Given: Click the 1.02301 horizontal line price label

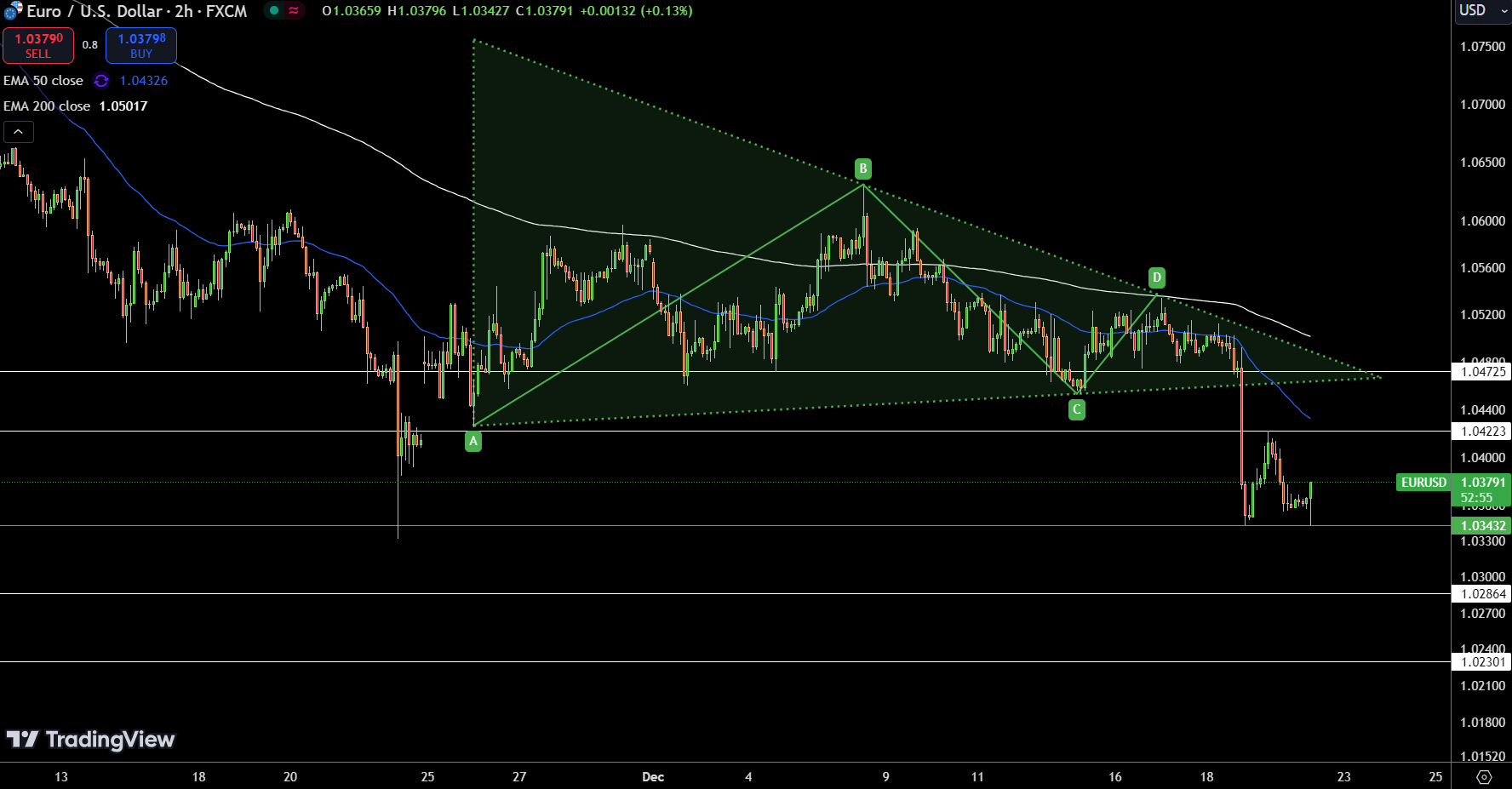Looking at the screenshot, I should [x=1482, y=662].
